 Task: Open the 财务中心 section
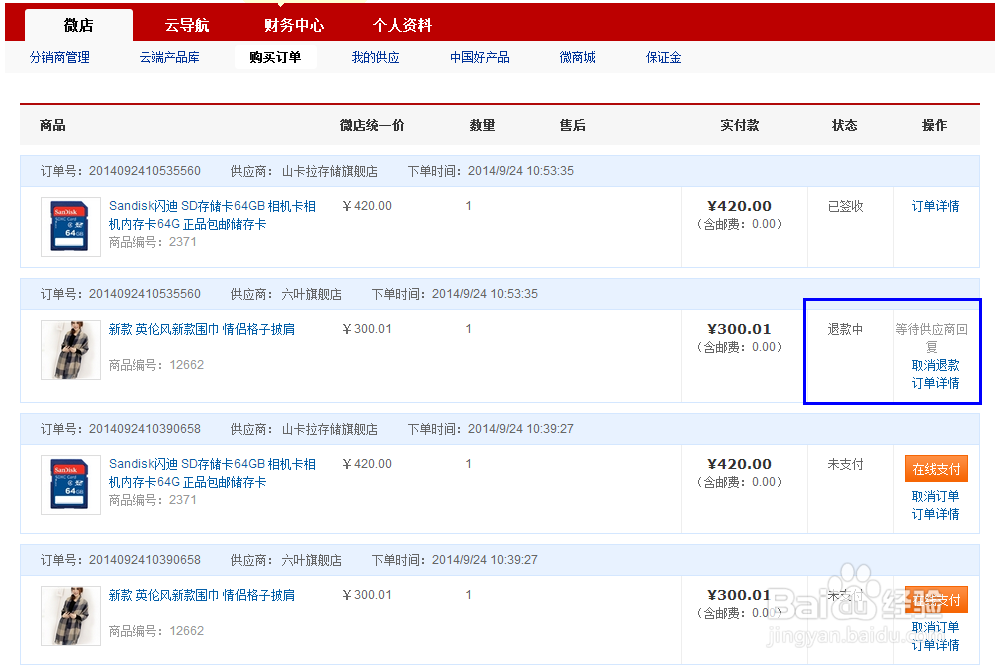point(293,24)
